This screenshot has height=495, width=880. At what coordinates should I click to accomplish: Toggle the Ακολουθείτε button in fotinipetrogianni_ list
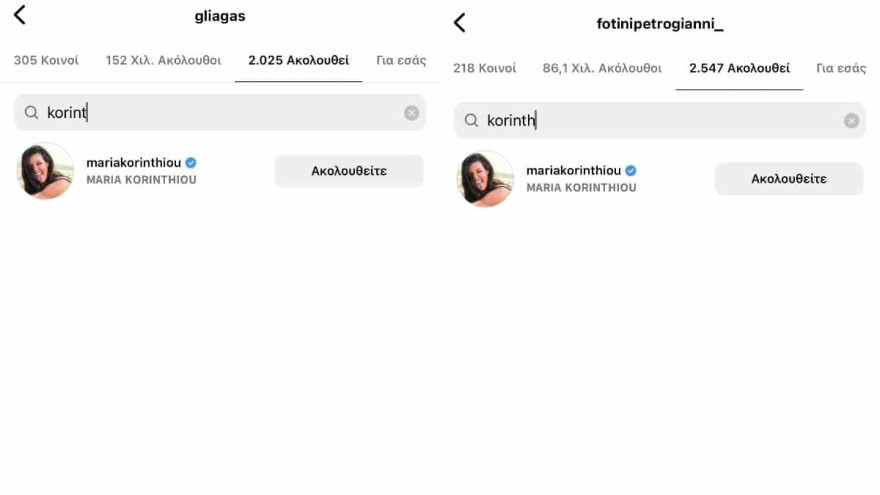tap(789, 179)
